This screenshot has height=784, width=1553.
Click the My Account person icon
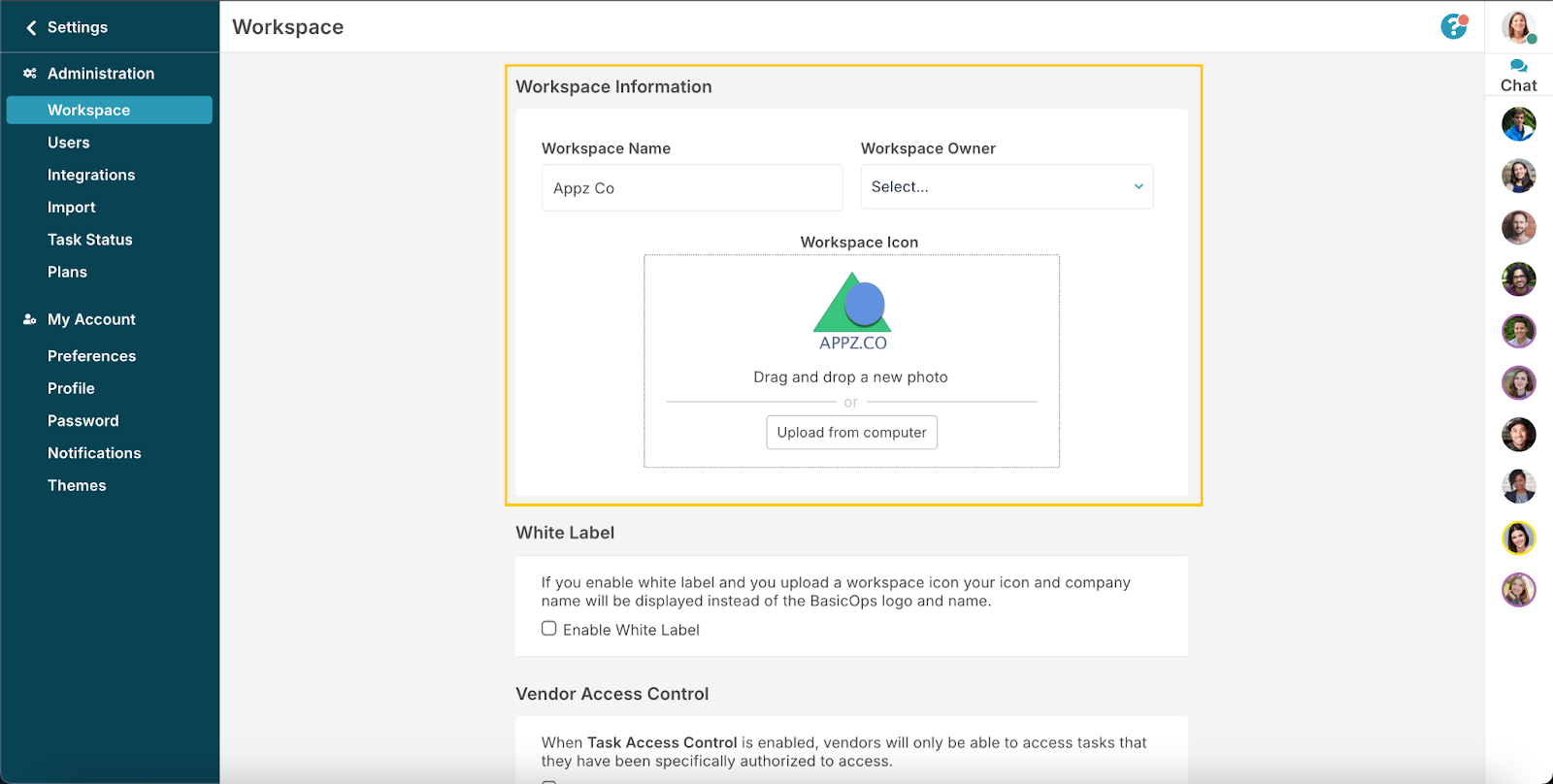[30, 319]
